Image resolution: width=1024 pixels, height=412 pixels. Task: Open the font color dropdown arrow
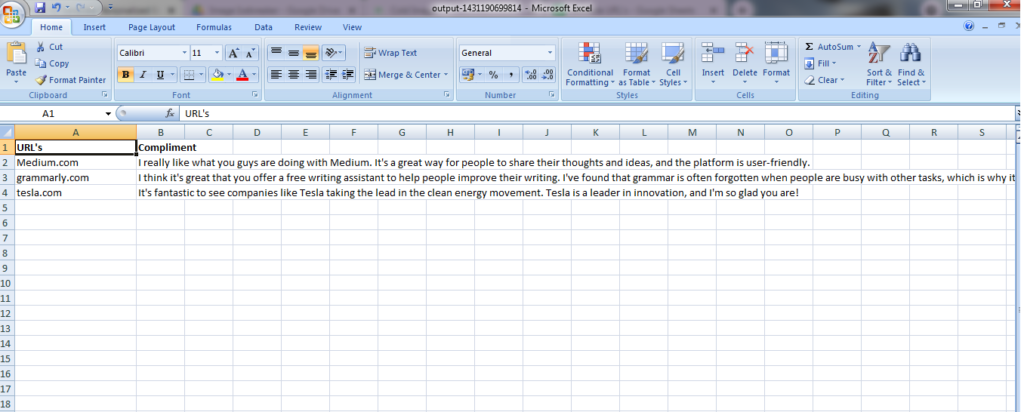[254, 74]
